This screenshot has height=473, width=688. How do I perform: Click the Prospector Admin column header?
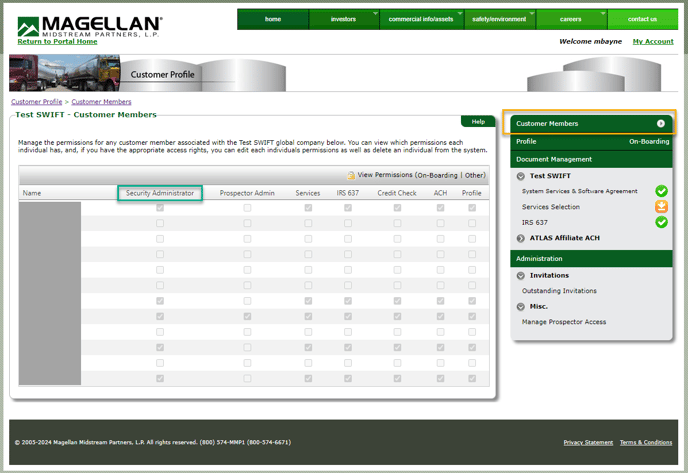click(247, 193)
